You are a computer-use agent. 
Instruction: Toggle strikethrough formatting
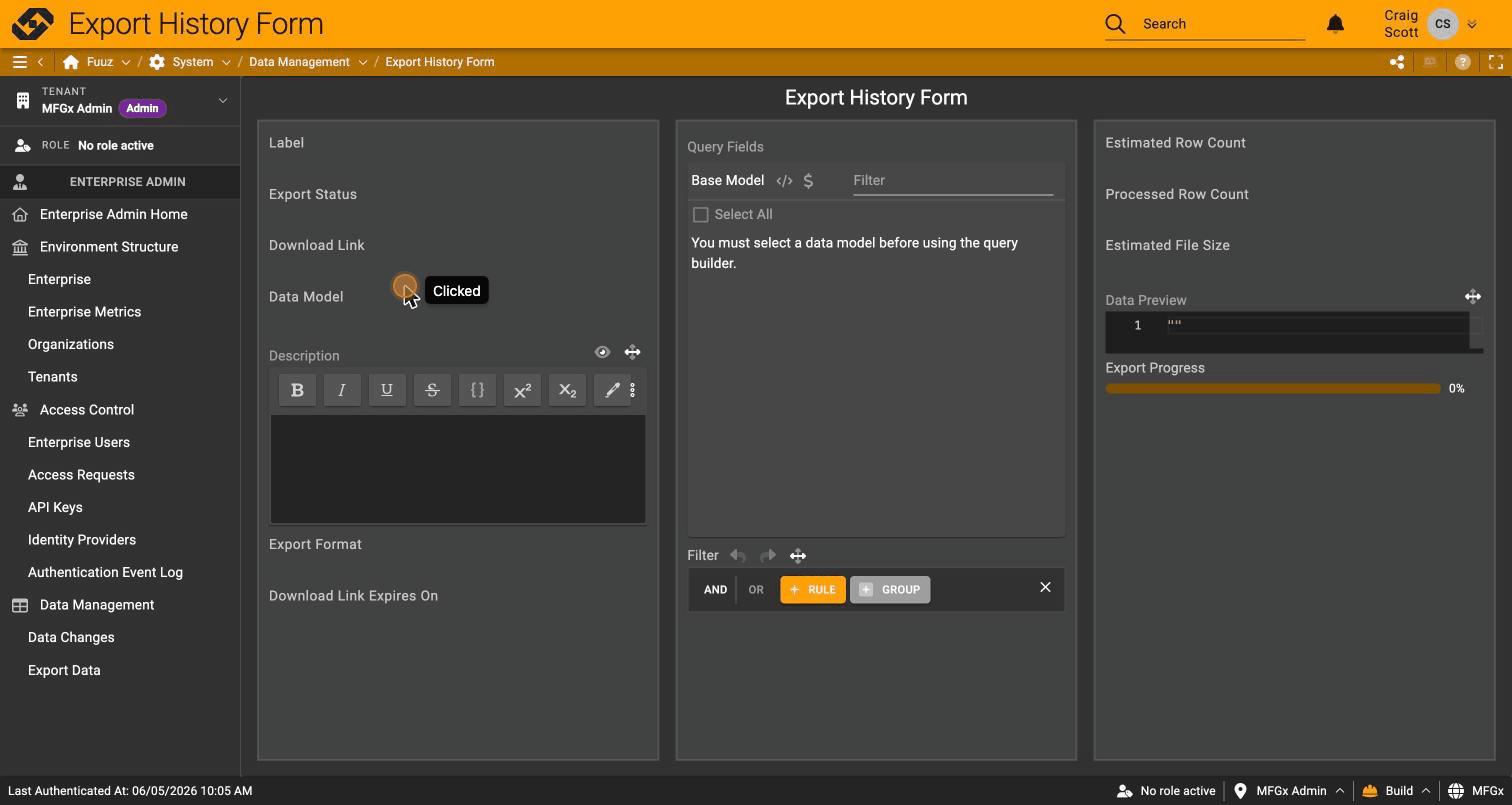click(x=432, y=390)
